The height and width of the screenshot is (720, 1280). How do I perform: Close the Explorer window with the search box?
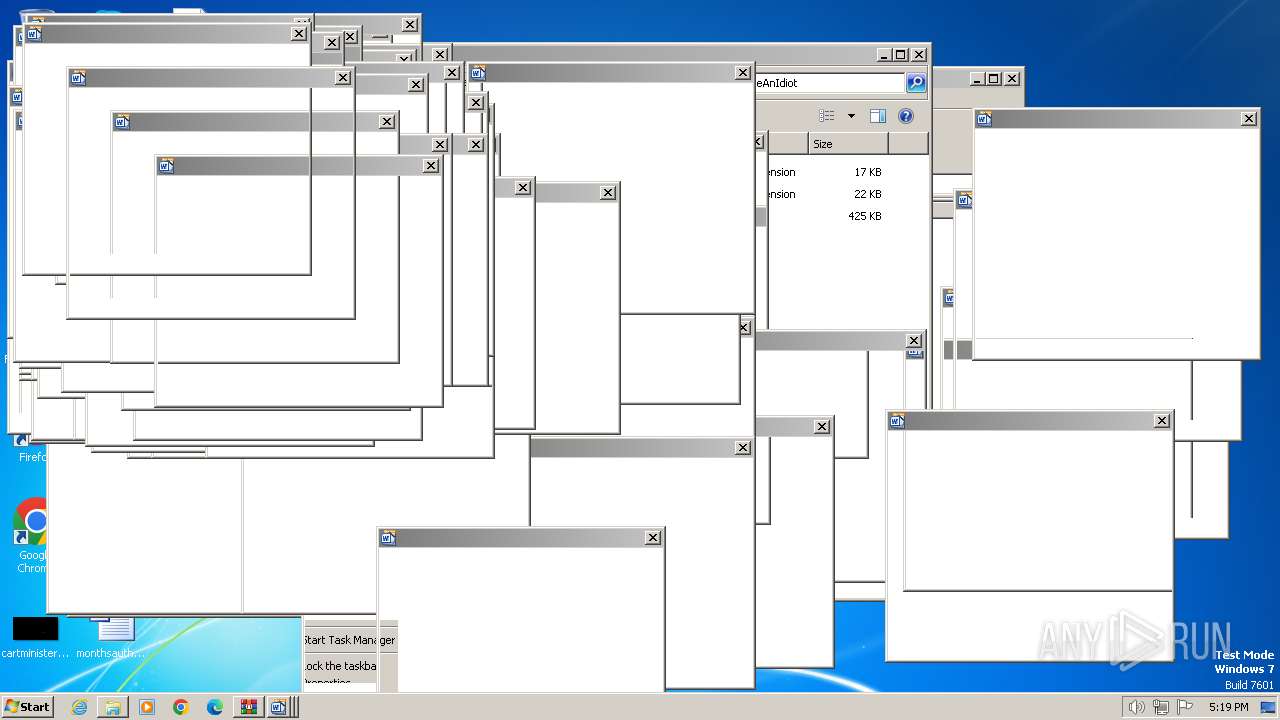(x=918, y=55)
